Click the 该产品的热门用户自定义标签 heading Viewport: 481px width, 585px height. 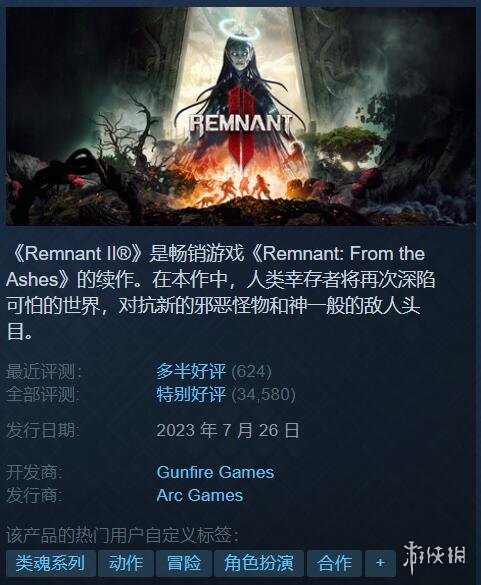pos(123,535)
